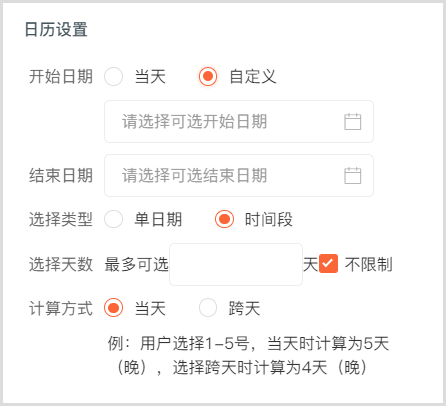Uncheck the 不限制 checkbox
446x406 pixels.
pyautogui.click(x=328, y=264)
